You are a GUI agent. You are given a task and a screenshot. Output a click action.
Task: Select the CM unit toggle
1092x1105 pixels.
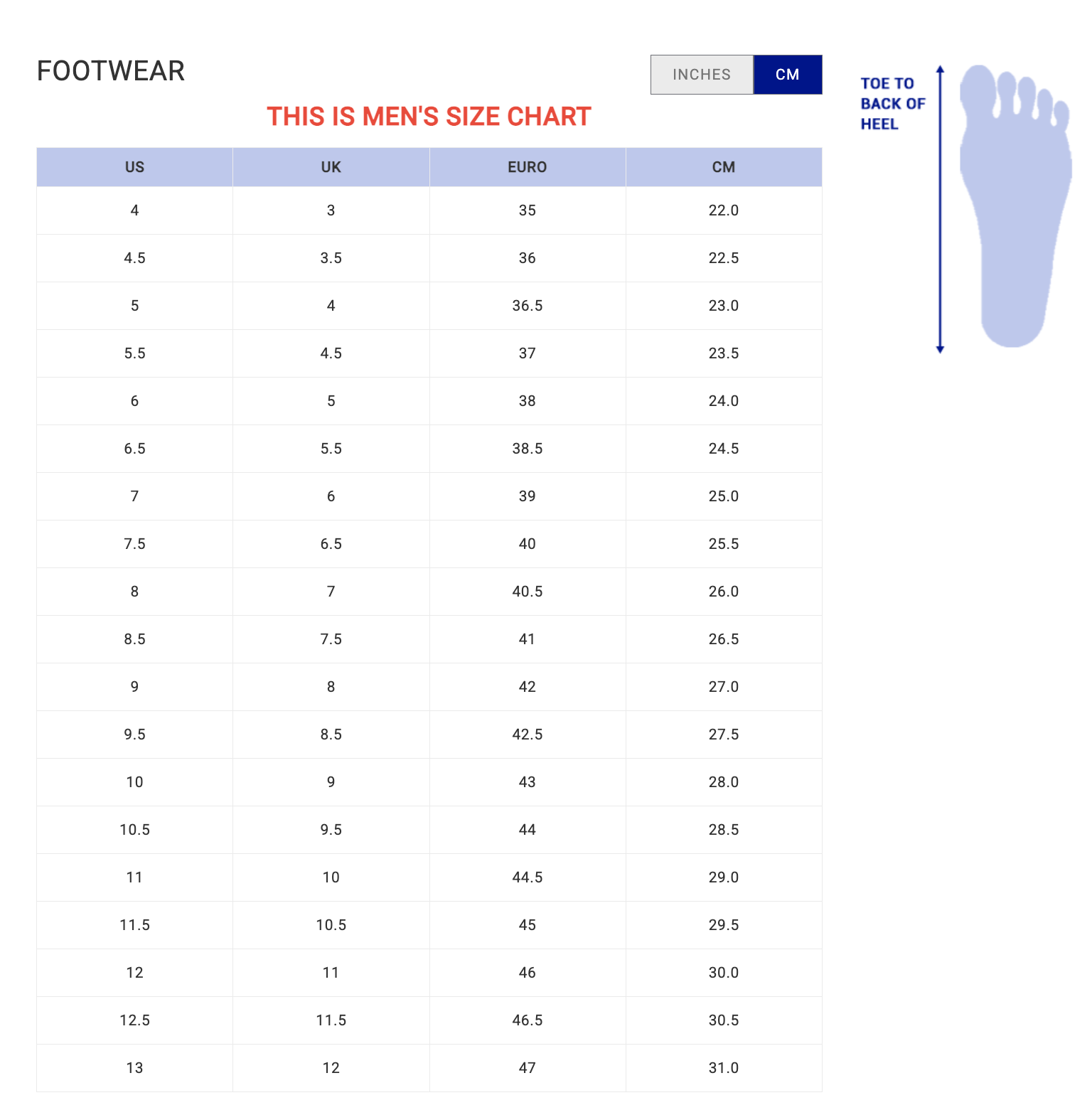click(x=787, y=75)
